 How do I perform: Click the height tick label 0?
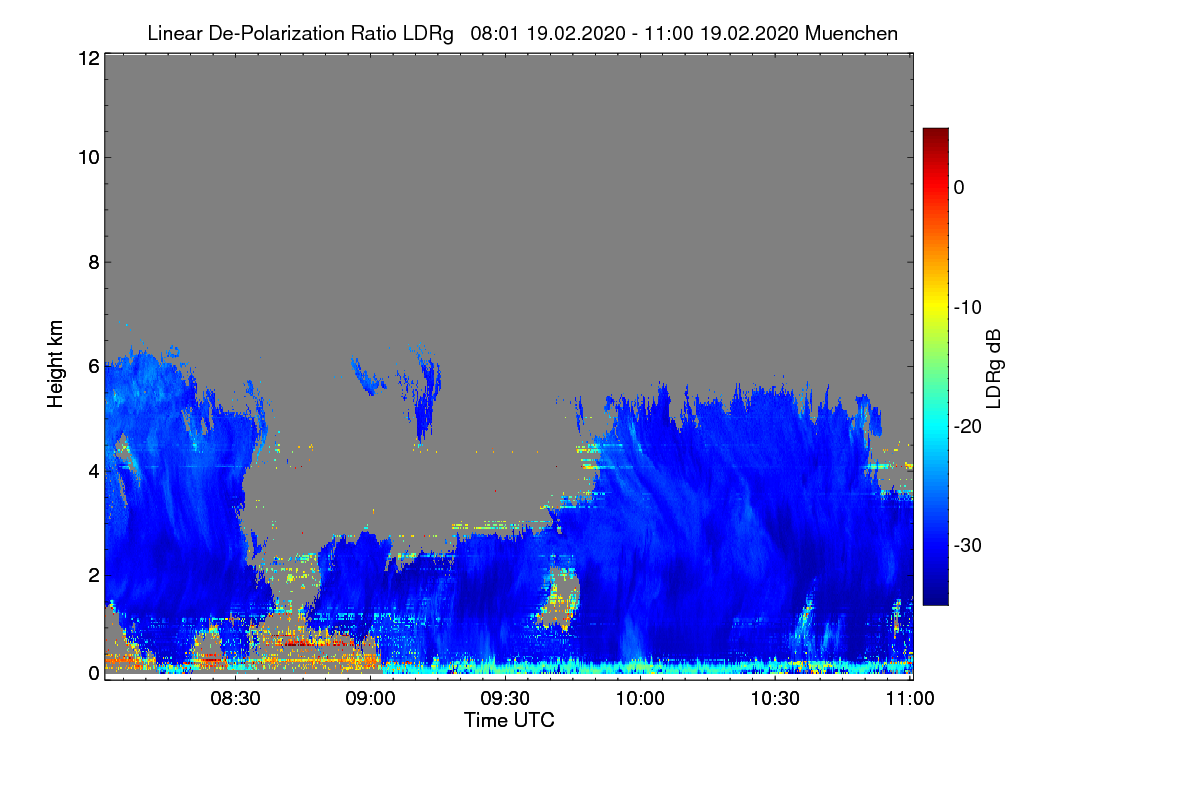(93, 673)
